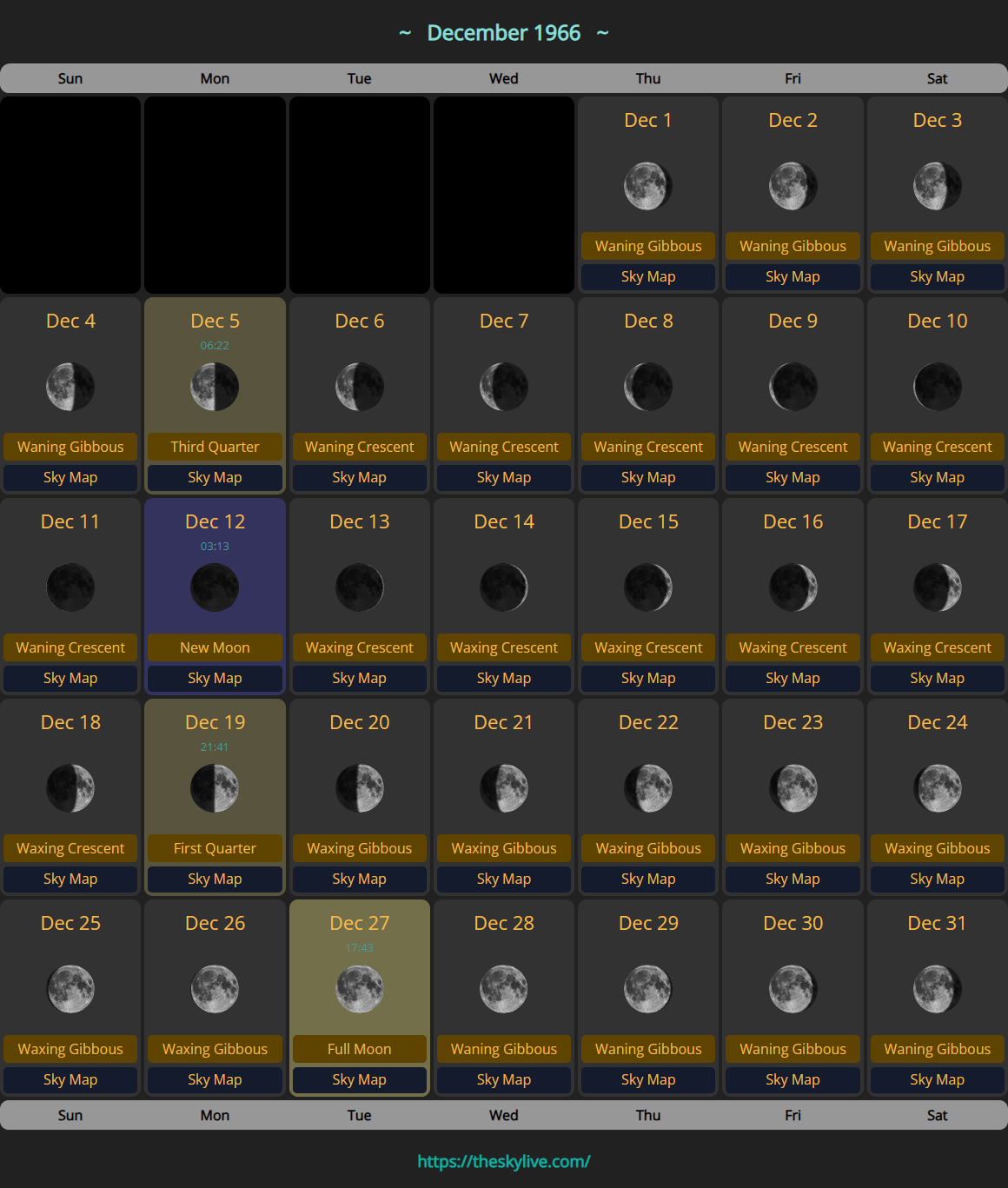
Task: Open Sky Map for Dec 5
Action: coord(215,477)
